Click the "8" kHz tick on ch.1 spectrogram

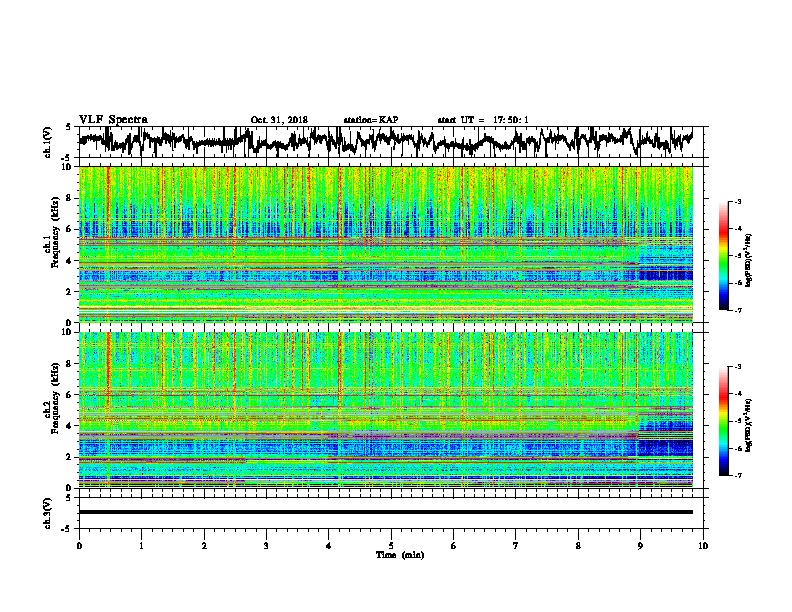pyautogui.click(x=71, y=198)
